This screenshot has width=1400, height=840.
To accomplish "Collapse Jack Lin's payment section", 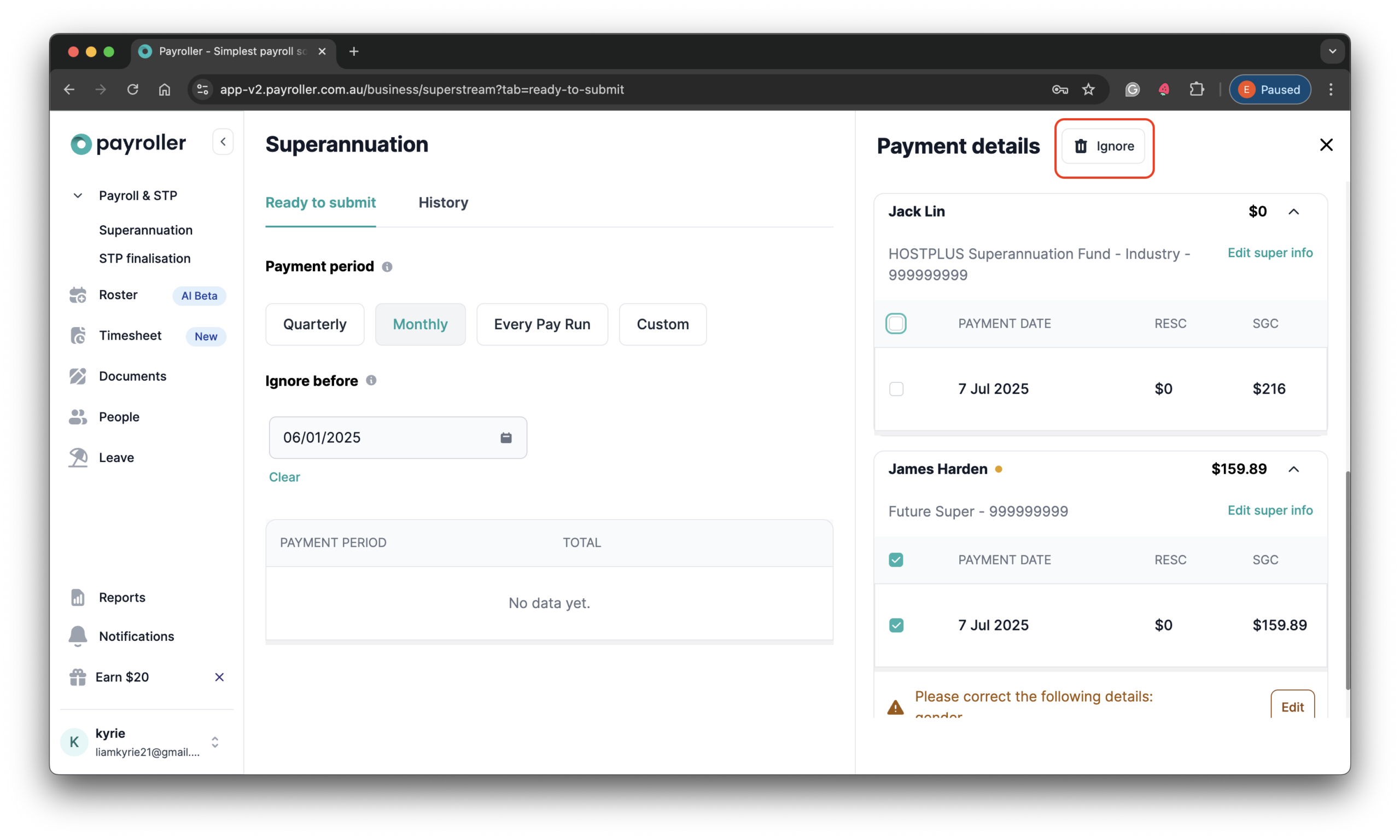I will tap(1294, 212).
